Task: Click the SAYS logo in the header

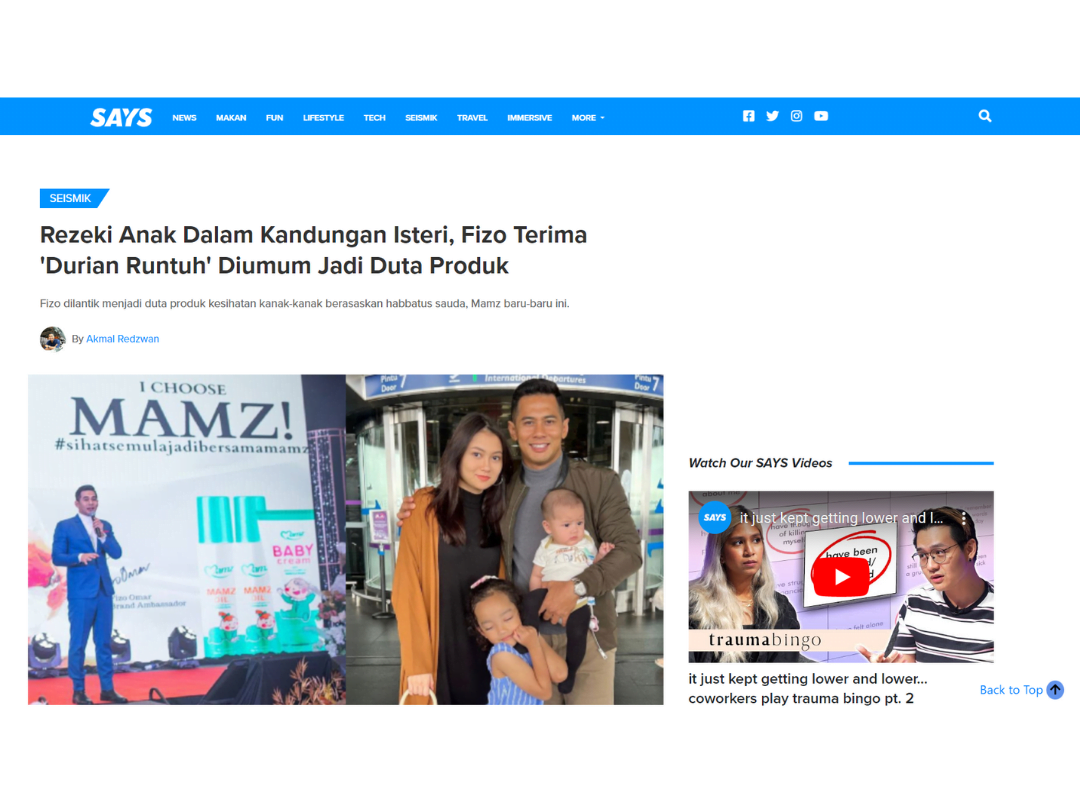Action: pos(121,117)
